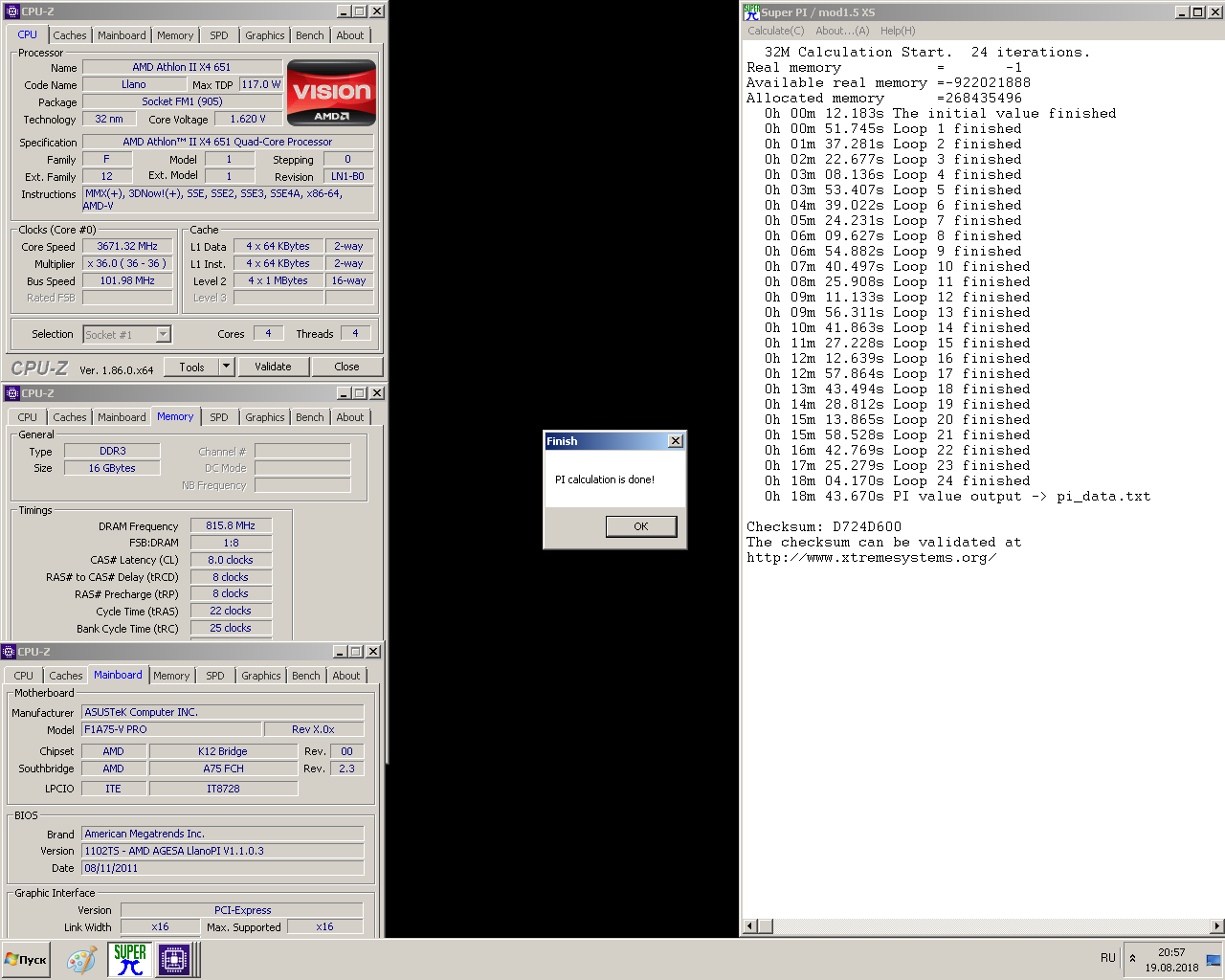
Task: Open the Help(H) menu in Super PI
Action: pyautogui.click(x=898, y=31)
